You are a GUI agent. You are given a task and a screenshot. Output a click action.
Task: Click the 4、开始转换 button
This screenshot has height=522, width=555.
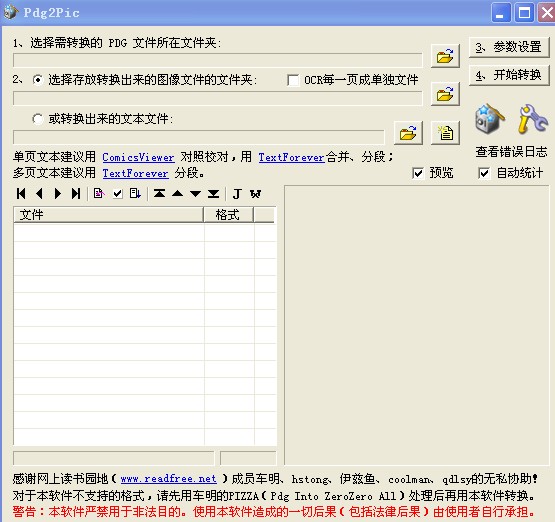[x=509, y=75]
